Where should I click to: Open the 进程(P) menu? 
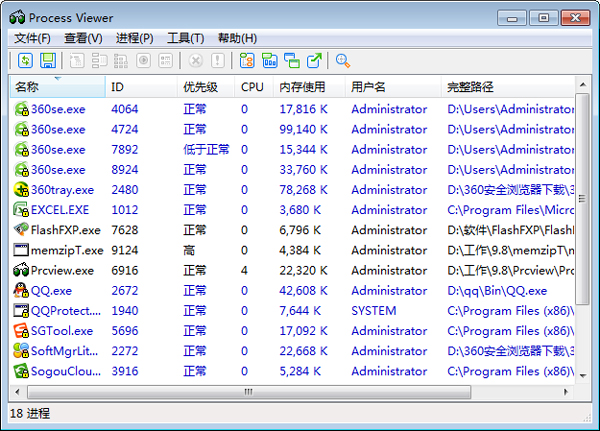[135, 38]
